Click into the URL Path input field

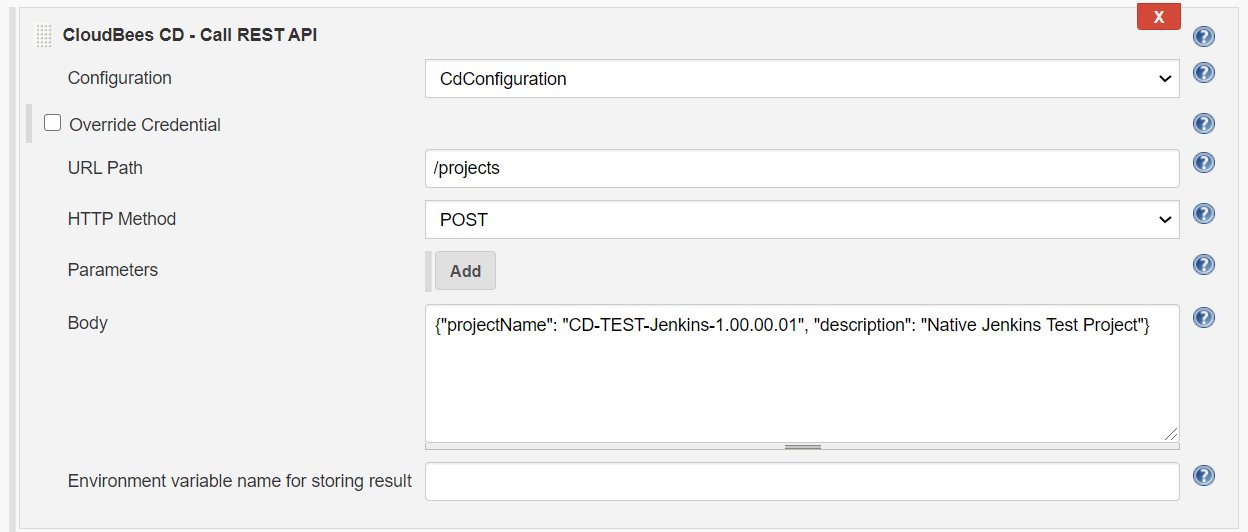[802, 168]
